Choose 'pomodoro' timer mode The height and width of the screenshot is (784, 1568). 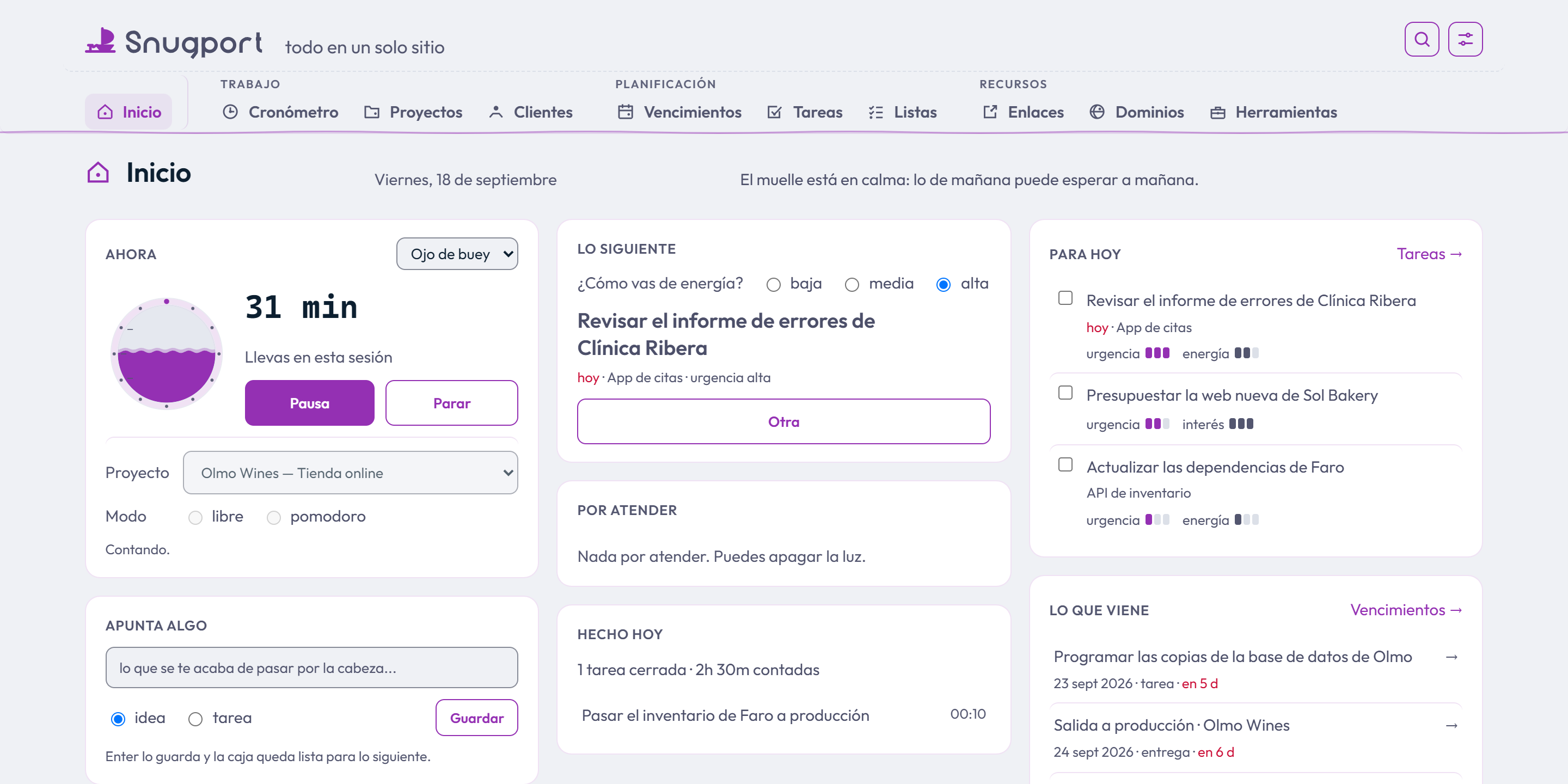[273, 517]
